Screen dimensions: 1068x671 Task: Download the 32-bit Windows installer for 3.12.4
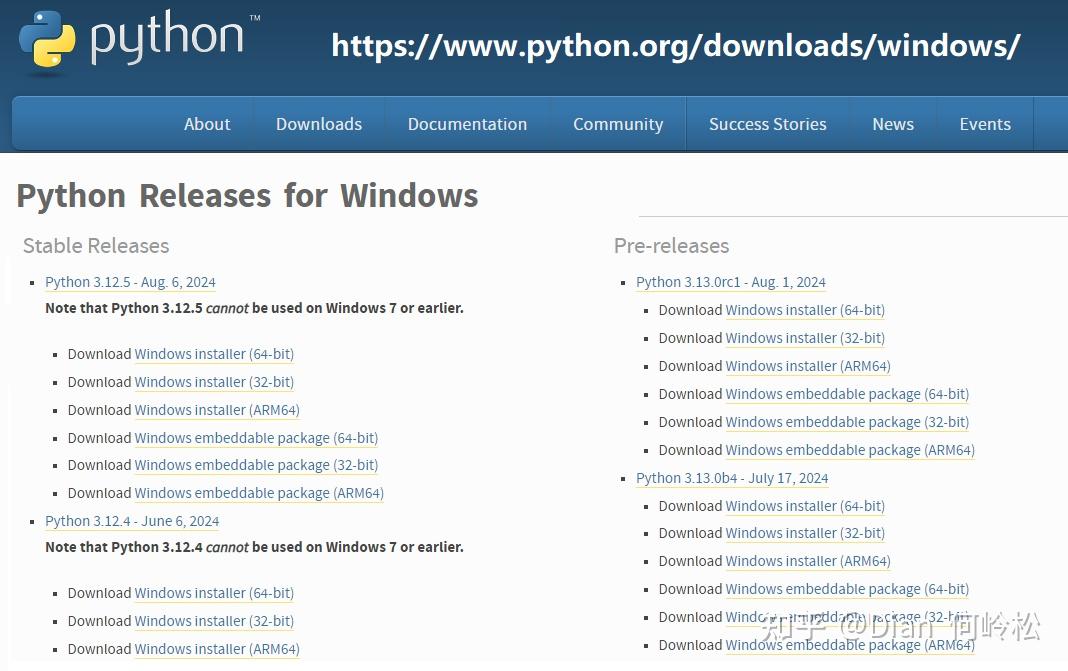214,621
